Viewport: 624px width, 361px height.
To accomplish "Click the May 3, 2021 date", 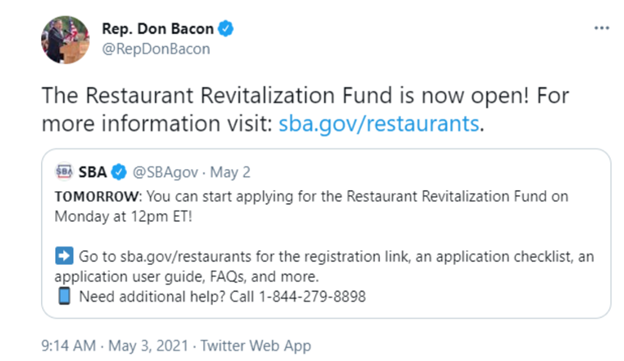I will point(148,345).
